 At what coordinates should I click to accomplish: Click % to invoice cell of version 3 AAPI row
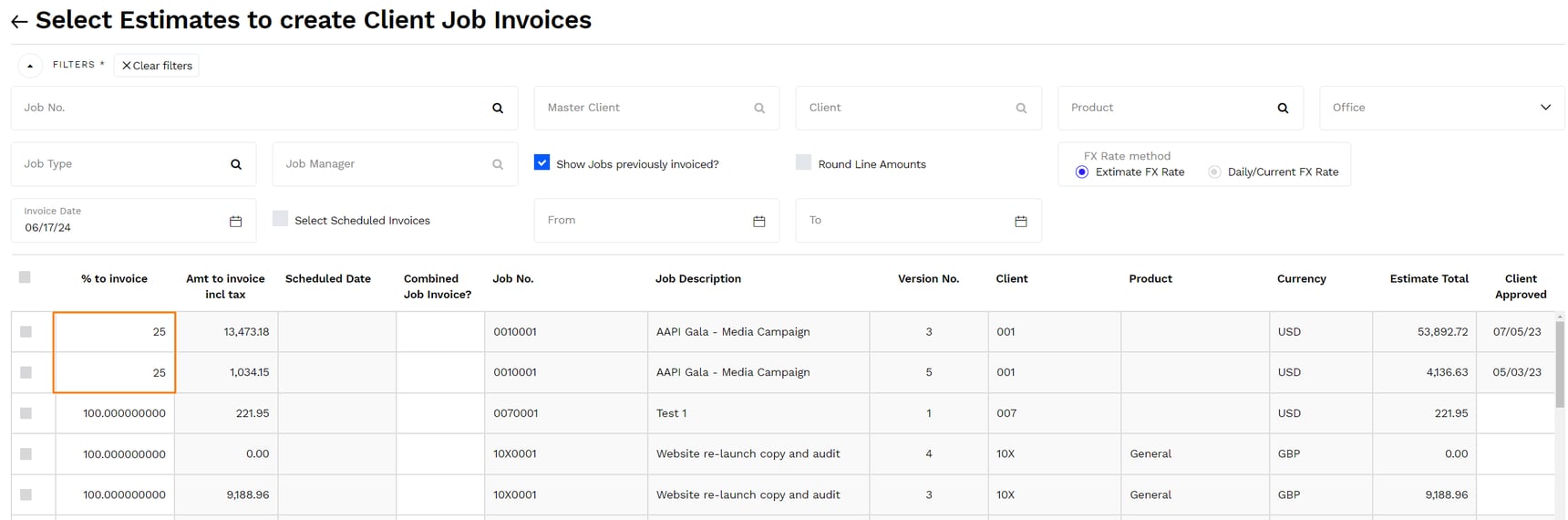tap(115, 332)
